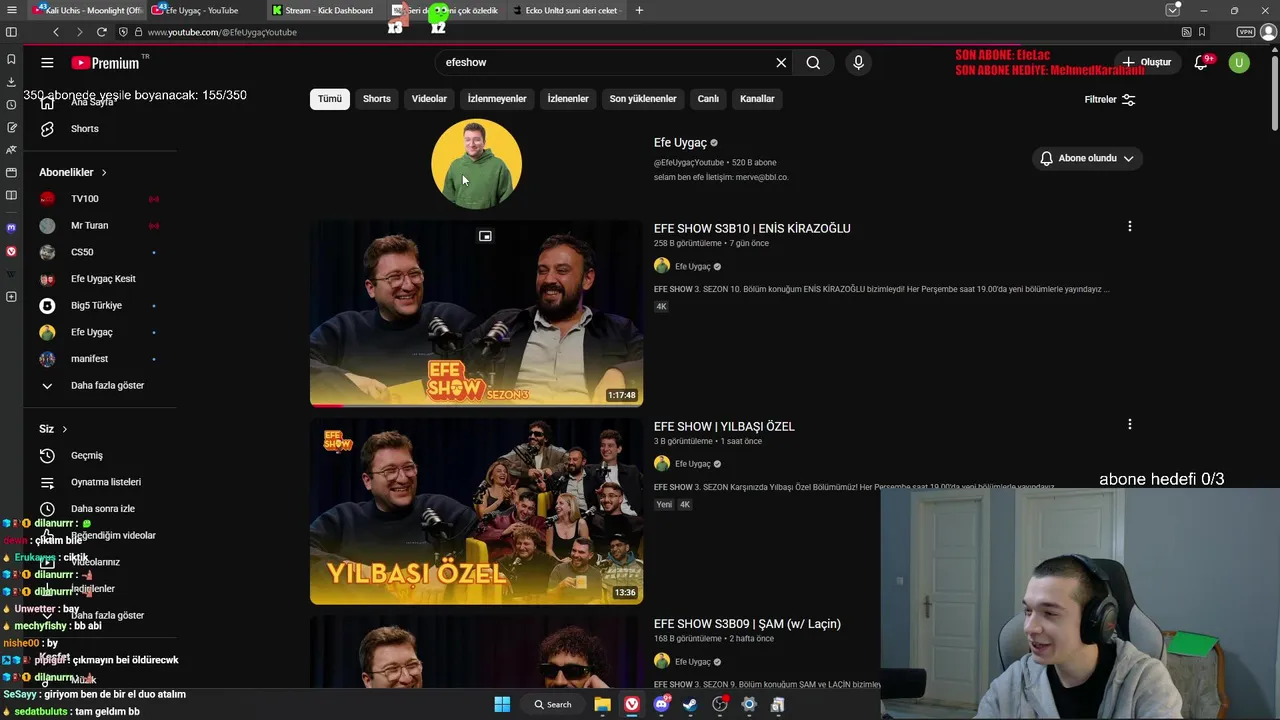Go to YouTube Premium home logo

tap(105, 63)
